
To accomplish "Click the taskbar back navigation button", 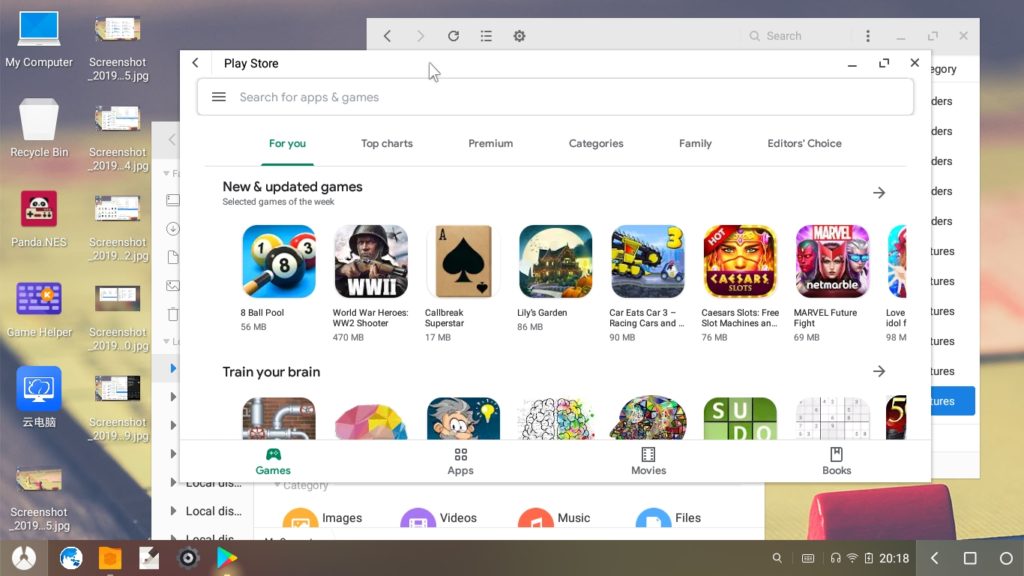I will coord(935,558).
